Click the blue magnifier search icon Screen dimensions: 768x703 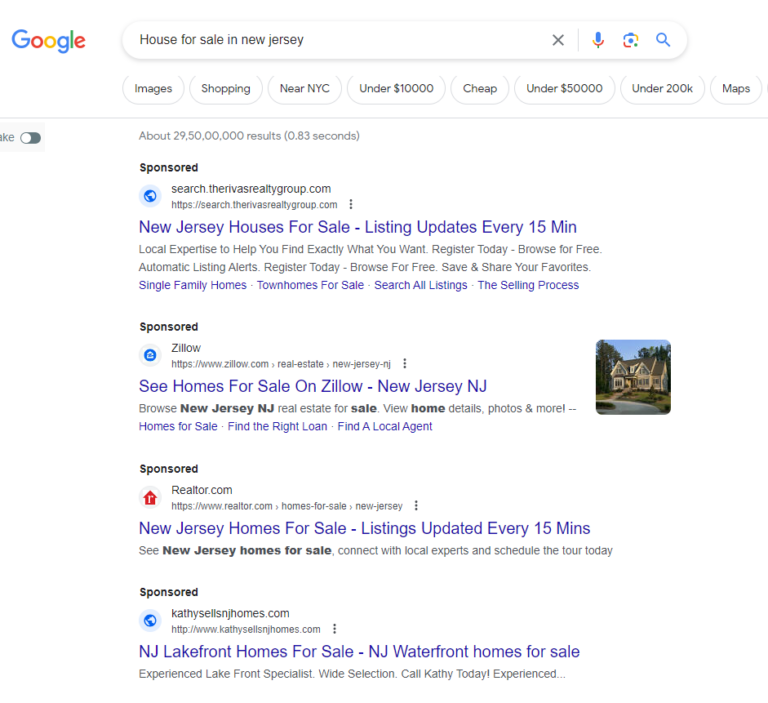pos(663,40)
